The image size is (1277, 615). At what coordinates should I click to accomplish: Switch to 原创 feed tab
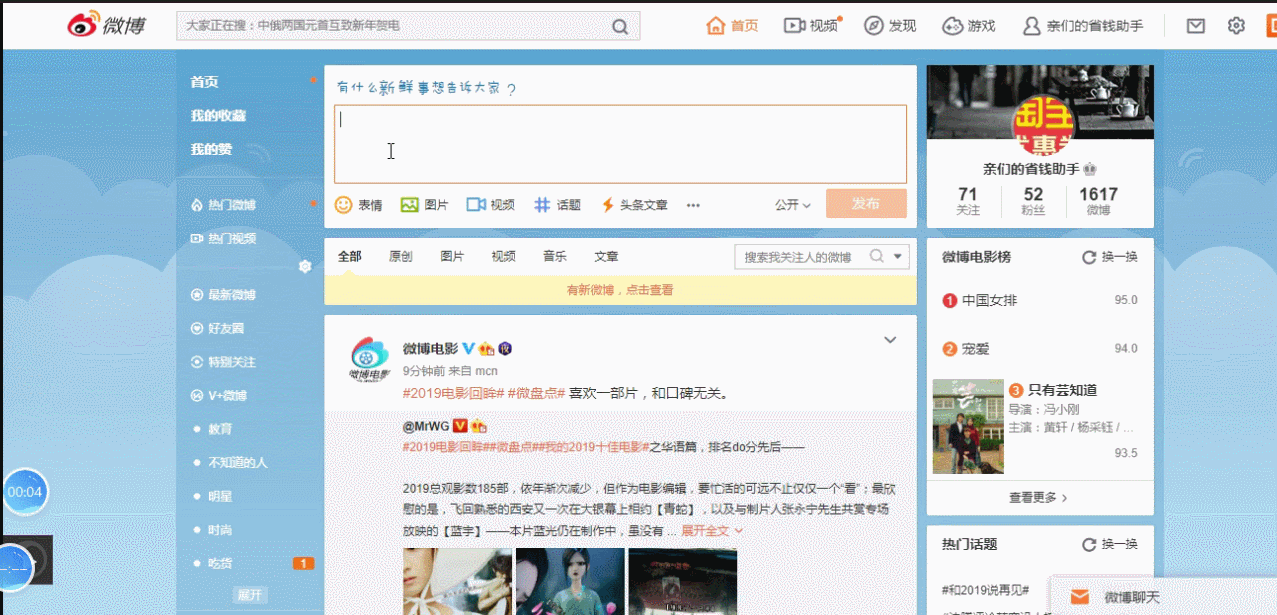point(401,257)
